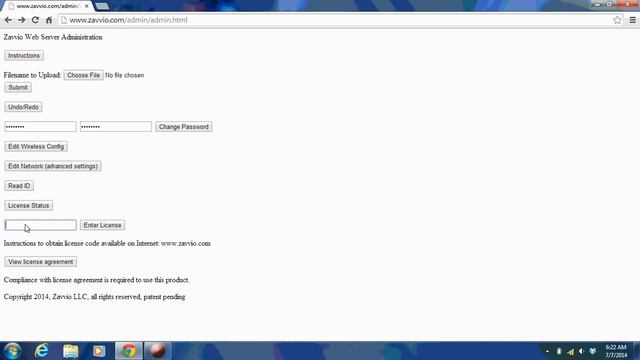Click the copyright 2014 Zavvio LLC text
Image resolution: width=640 pixels, height=360 pixels.
click(94, 297)
